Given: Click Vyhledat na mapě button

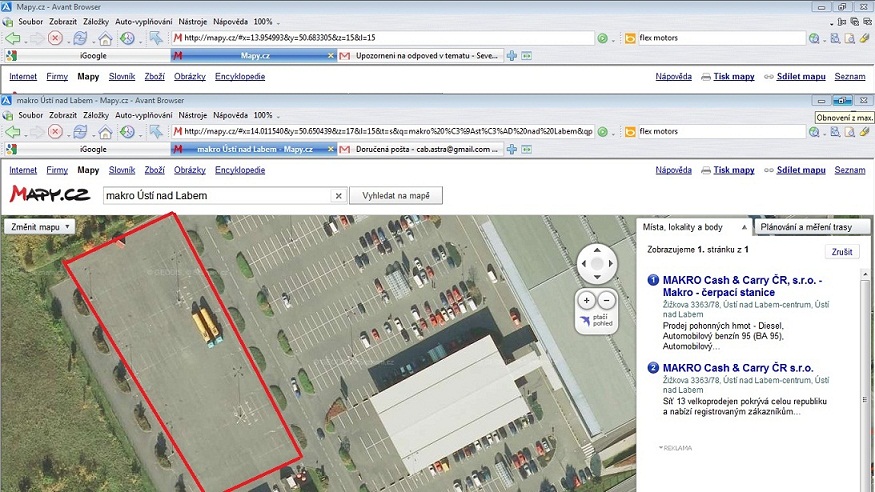Looking at the screenshot, I should [396, 196].
